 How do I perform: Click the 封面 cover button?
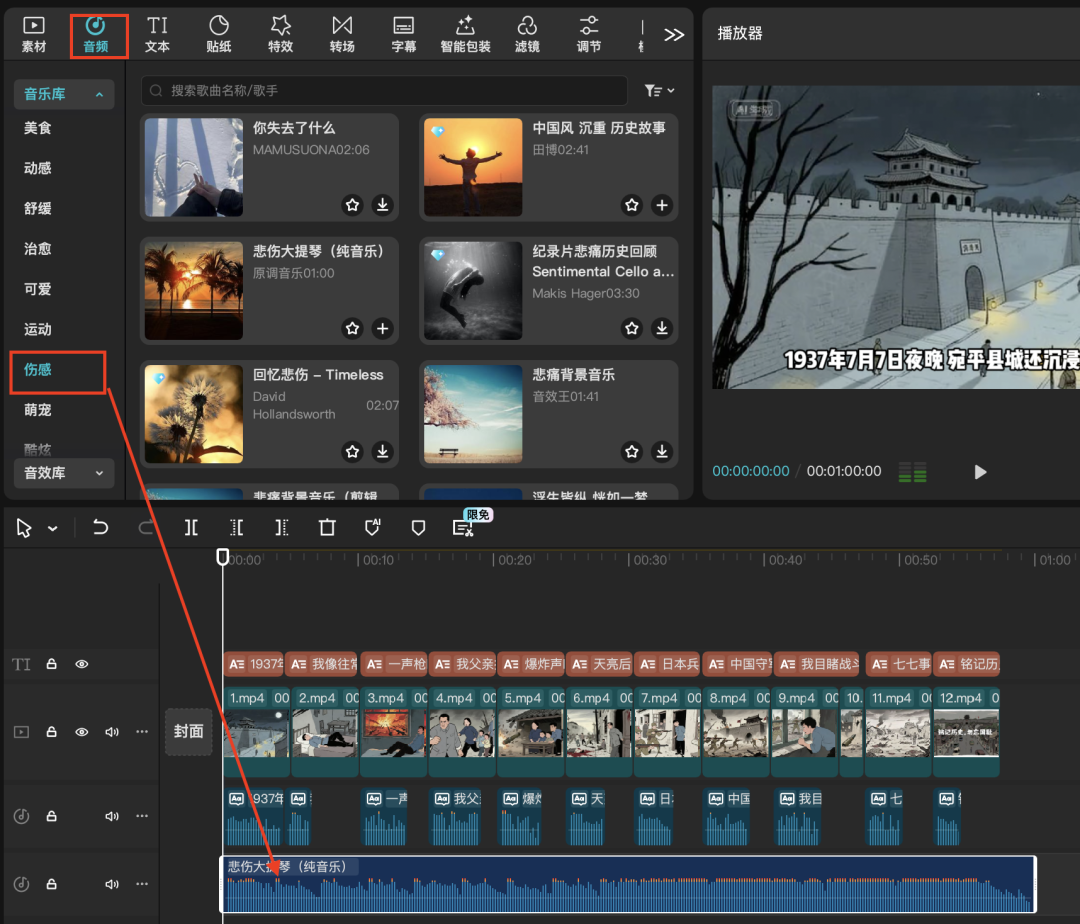[x=188, y=731]
